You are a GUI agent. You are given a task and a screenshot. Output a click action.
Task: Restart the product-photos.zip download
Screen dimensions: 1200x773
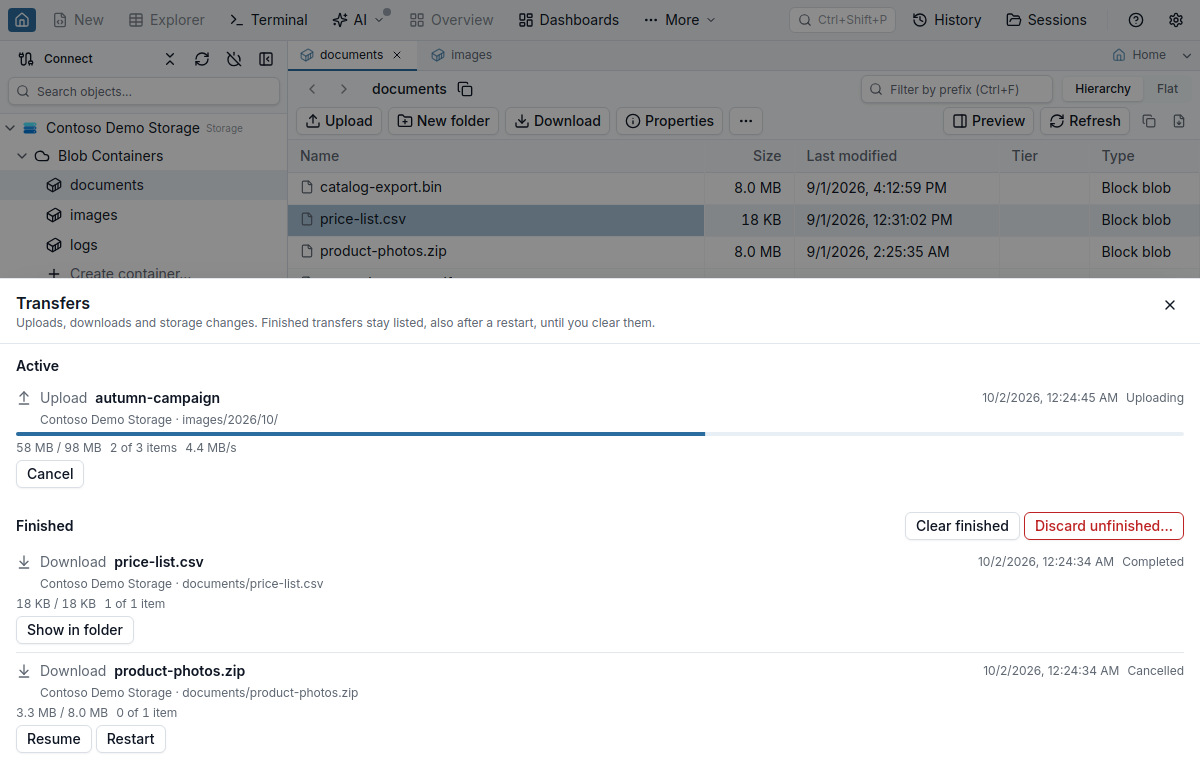[131, 739]
